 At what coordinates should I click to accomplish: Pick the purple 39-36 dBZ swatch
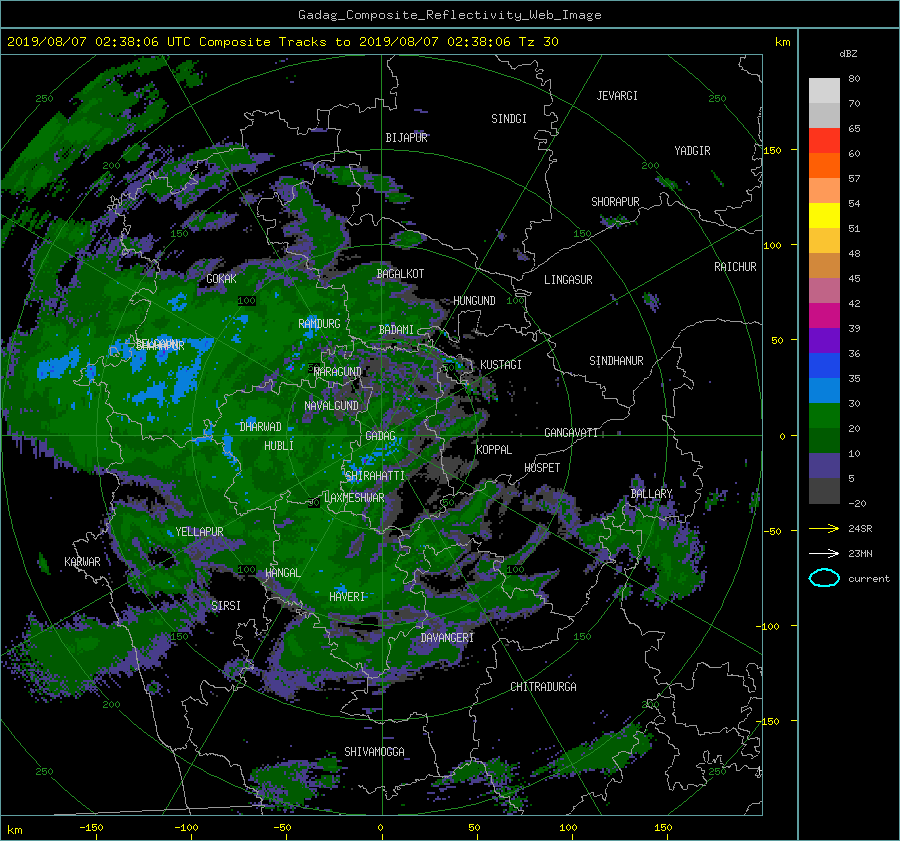click(824, 340)
